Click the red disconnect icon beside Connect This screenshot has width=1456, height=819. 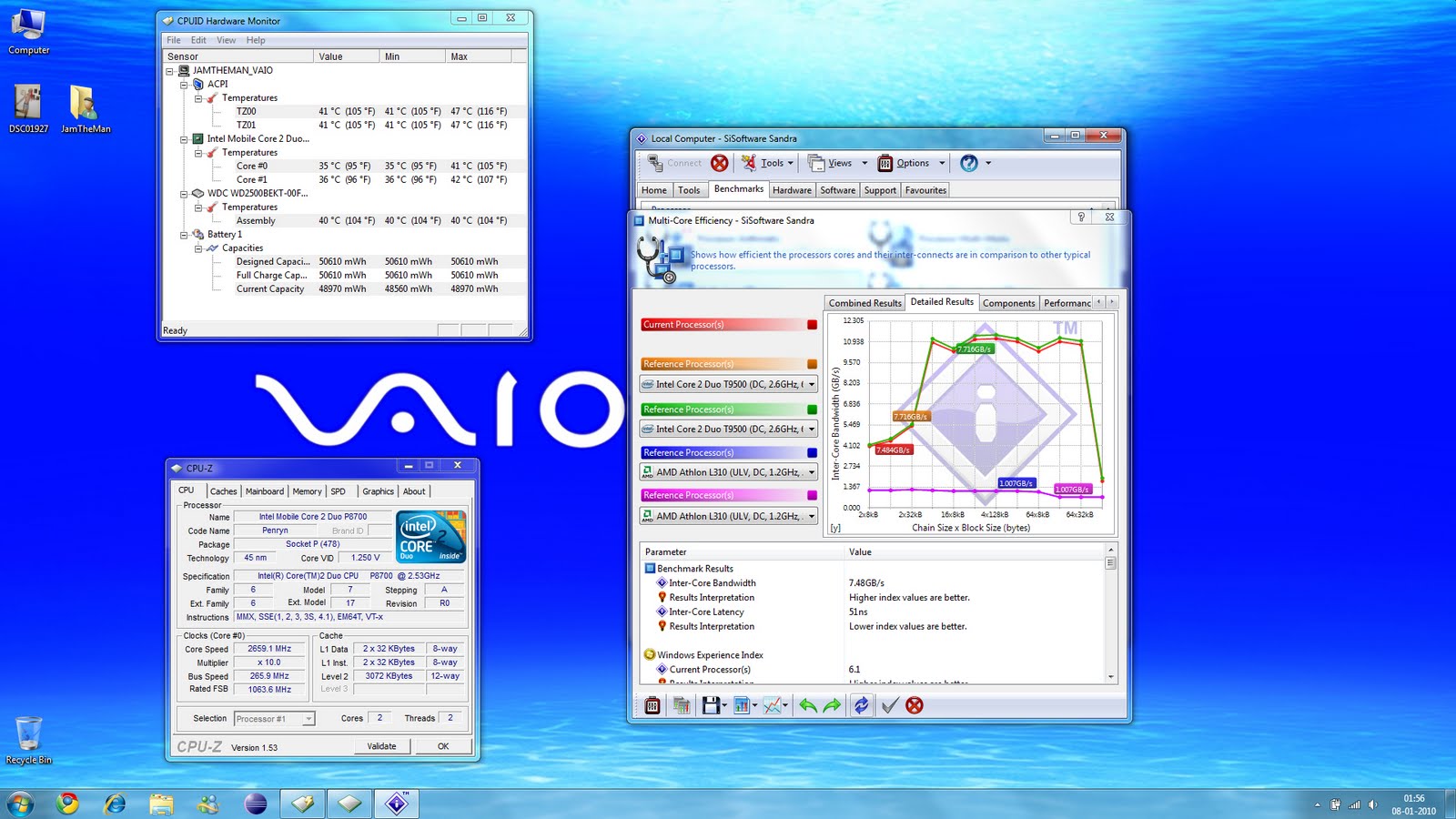coord(719,163)
